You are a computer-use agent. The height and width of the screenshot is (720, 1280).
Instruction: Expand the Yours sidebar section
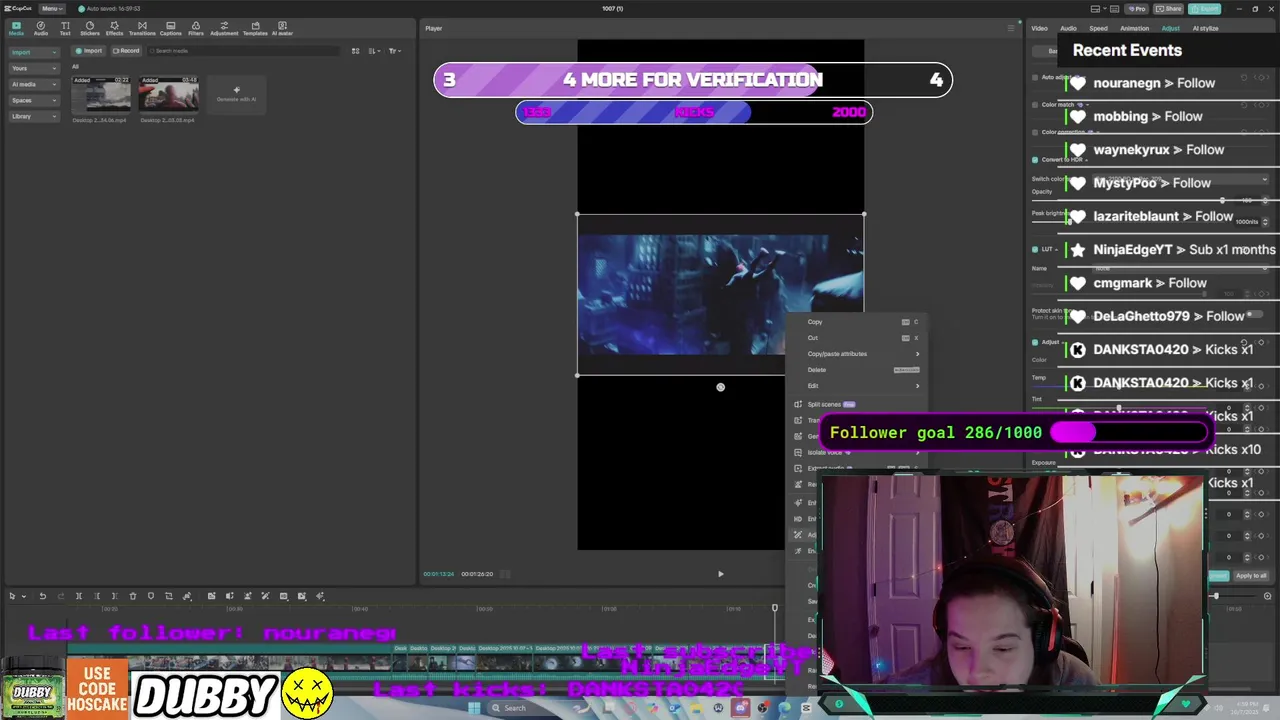[34, 68]
